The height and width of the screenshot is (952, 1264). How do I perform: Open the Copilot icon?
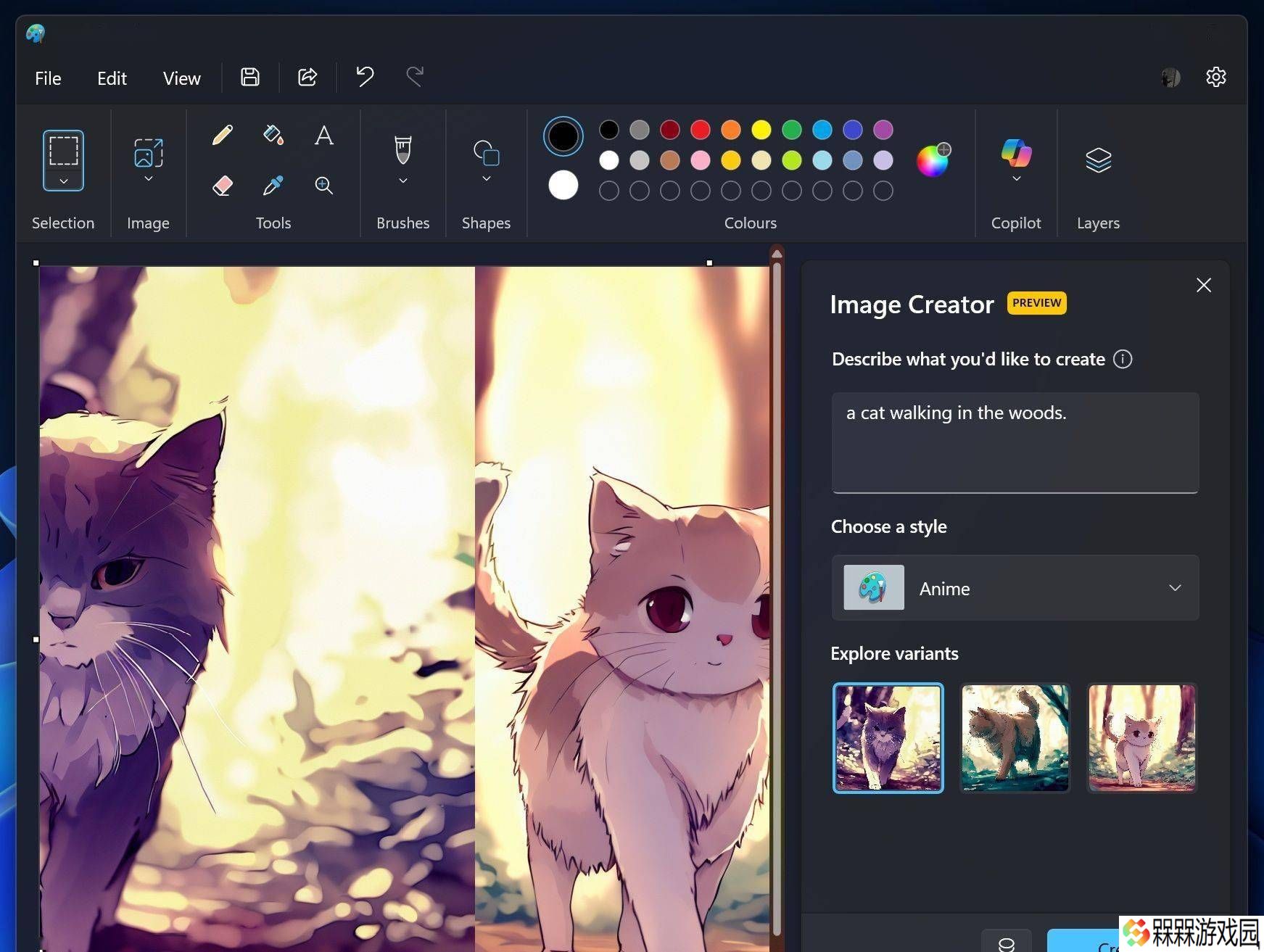pyautogui.click(x=1016, y=152)
